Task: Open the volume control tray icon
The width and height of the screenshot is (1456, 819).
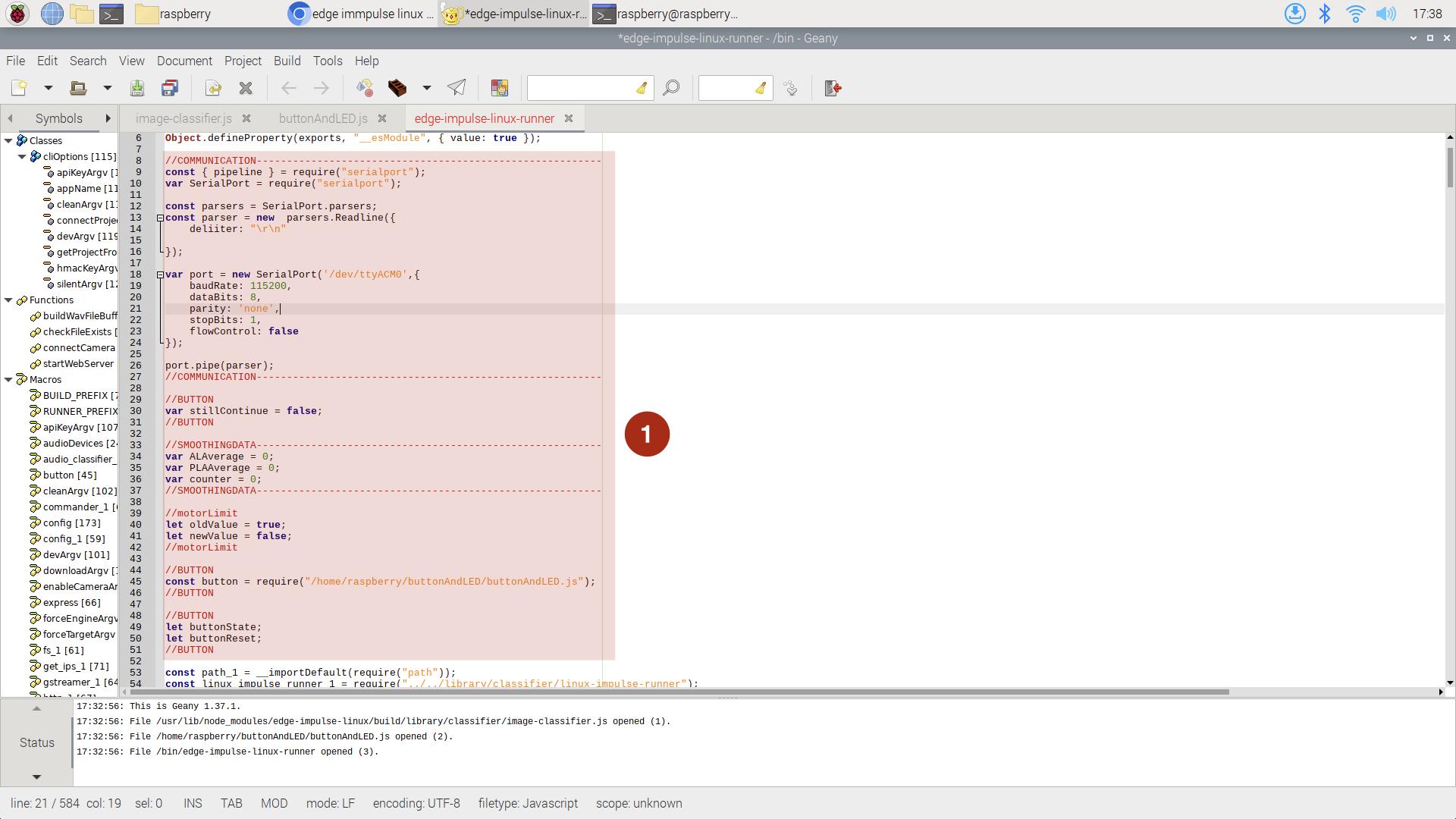Action: coord(1385,14)
